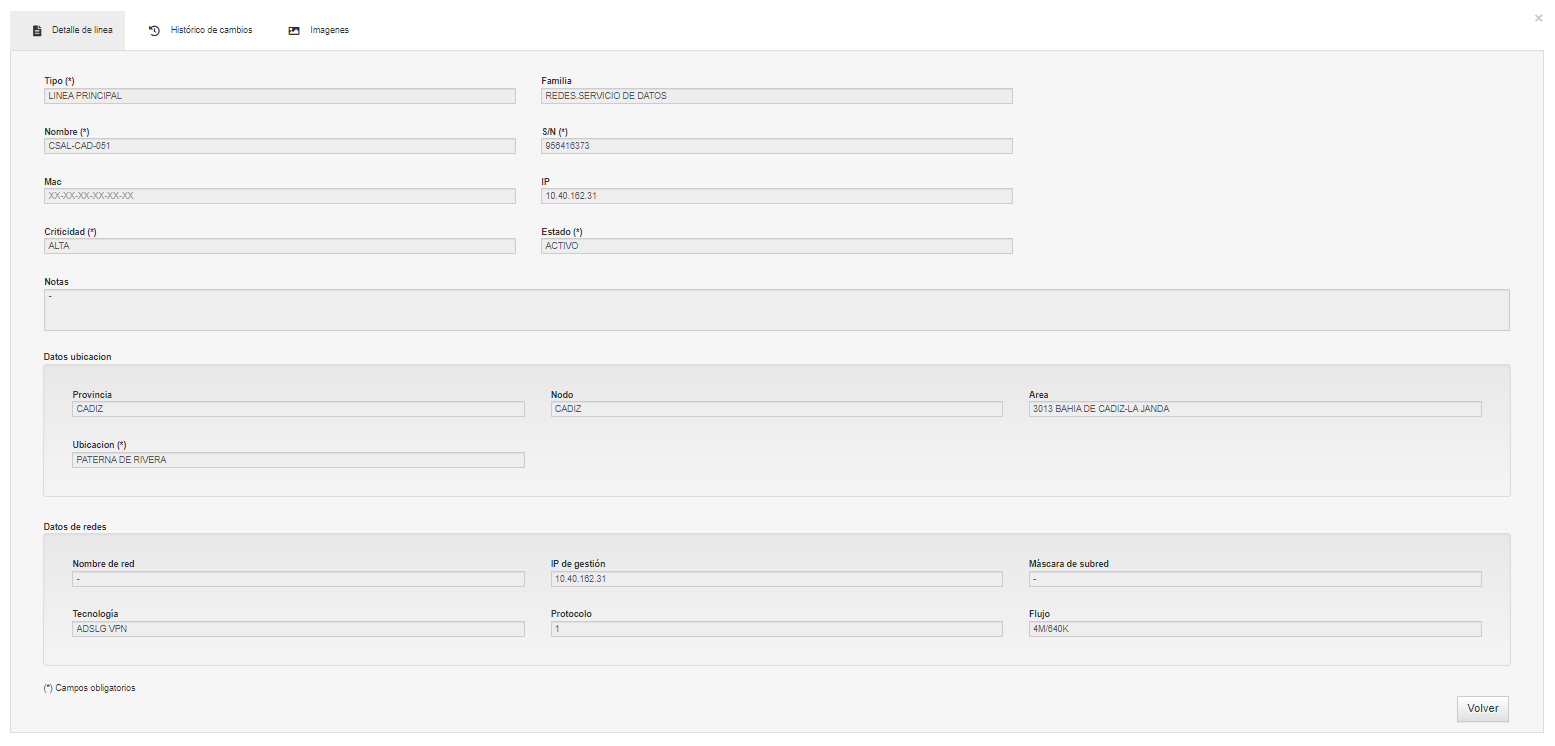
Task: Click the Campos obligatorios footnote
Action: pos(90,688)
